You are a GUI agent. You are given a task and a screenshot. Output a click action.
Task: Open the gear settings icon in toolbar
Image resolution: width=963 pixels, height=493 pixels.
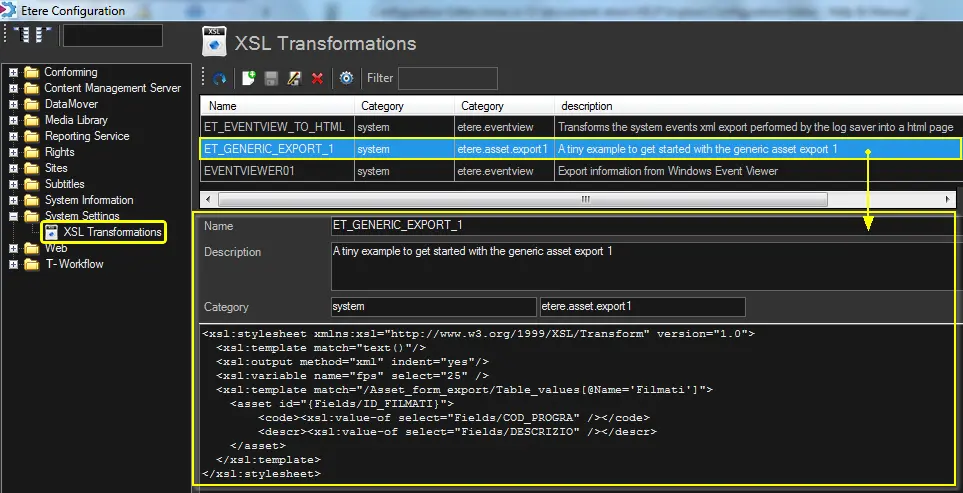click(x=346, y=78)
